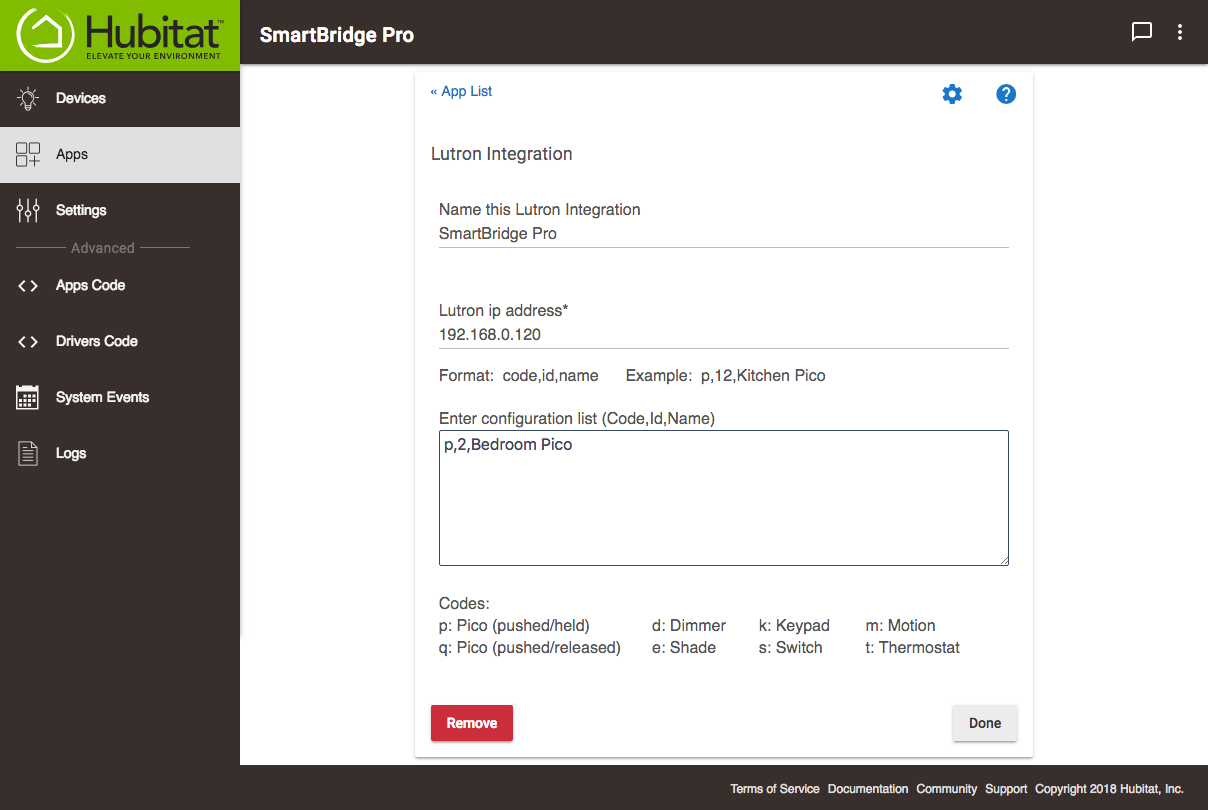Click the 'm: Motion' code text
Viewport: 1208px width, 810px height.
(900, 626)
